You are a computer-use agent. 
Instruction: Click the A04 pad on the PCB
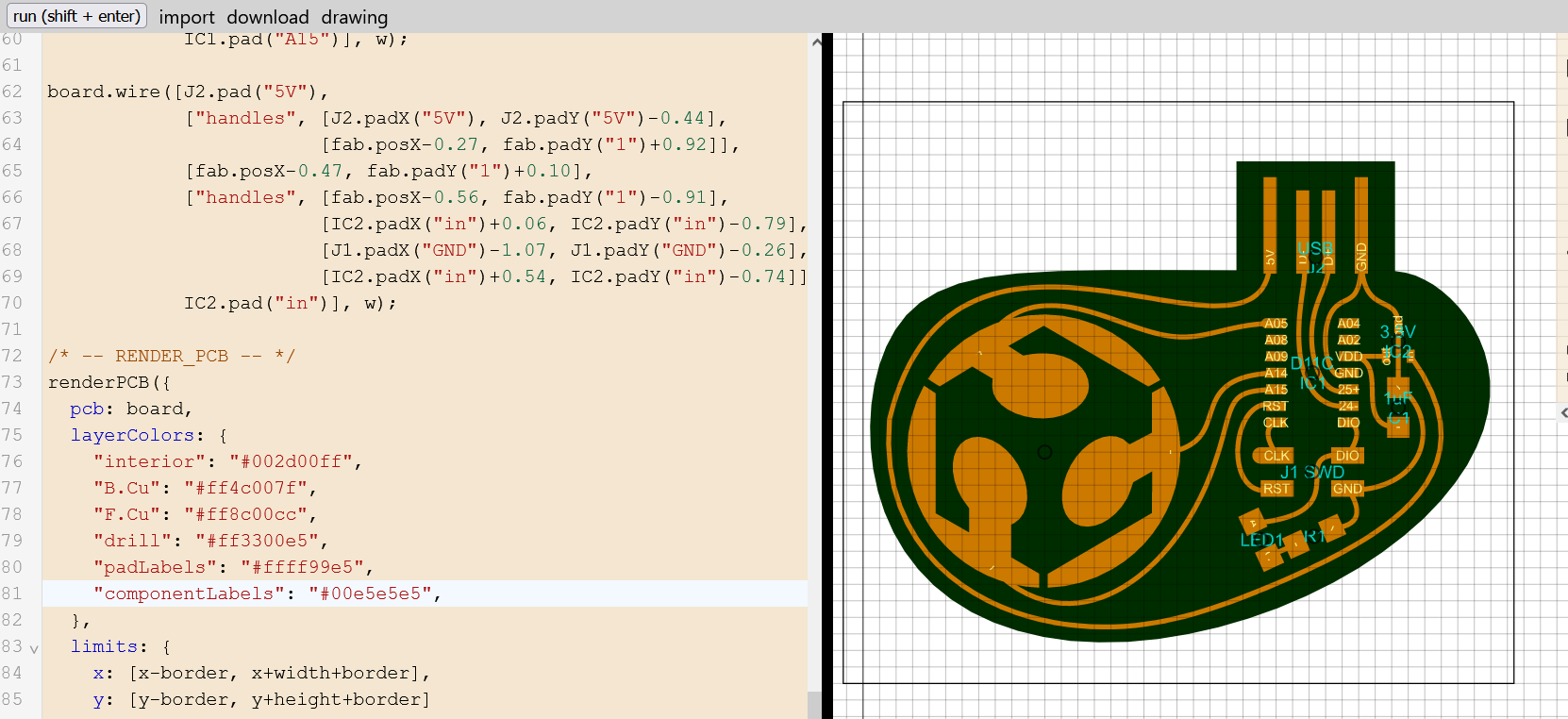tap(1348, 324)
